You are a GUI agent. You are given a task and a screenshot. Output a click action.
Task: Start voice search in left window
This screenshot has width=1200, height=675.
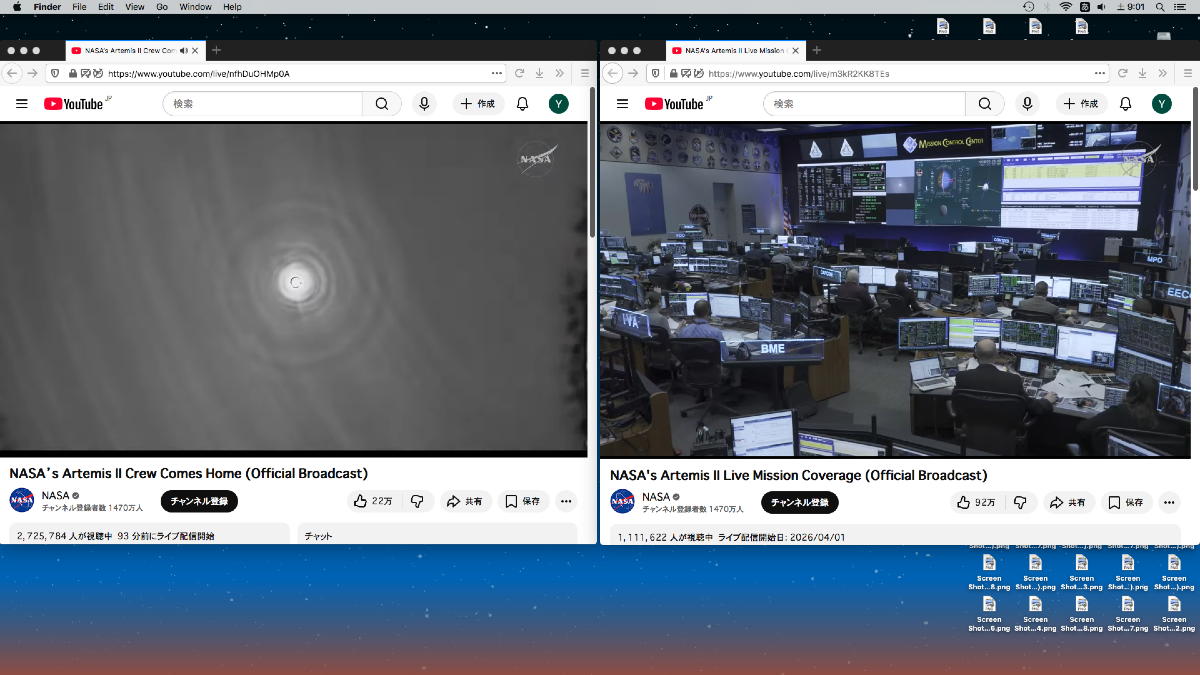(425, 104)
